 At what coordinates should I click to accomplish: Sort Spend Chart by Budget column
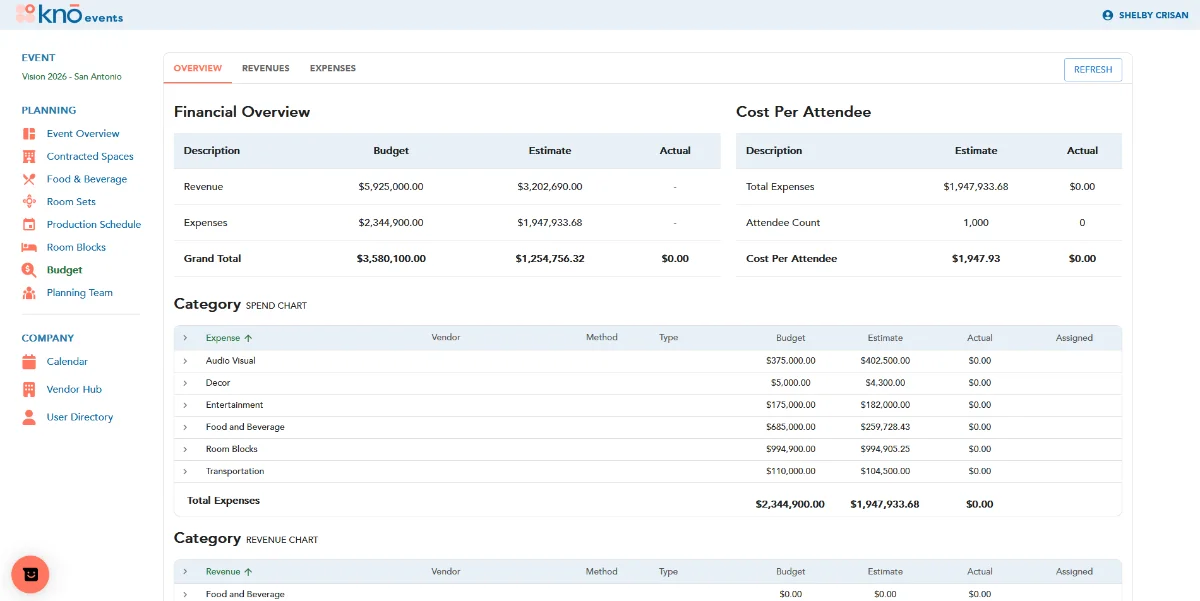click(x=790, y=338)
